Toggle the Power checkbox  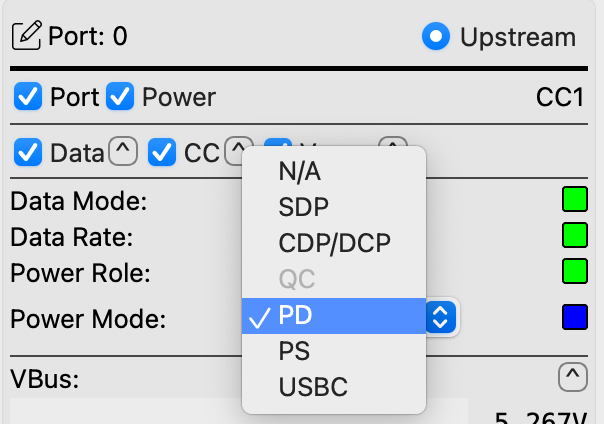121,97
